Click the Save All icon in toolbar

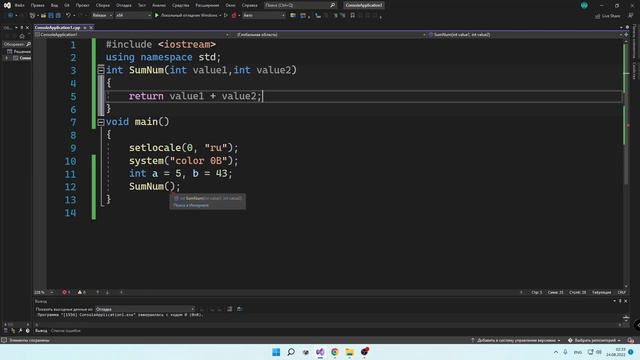pyautogui.click(x=58, y=16)
